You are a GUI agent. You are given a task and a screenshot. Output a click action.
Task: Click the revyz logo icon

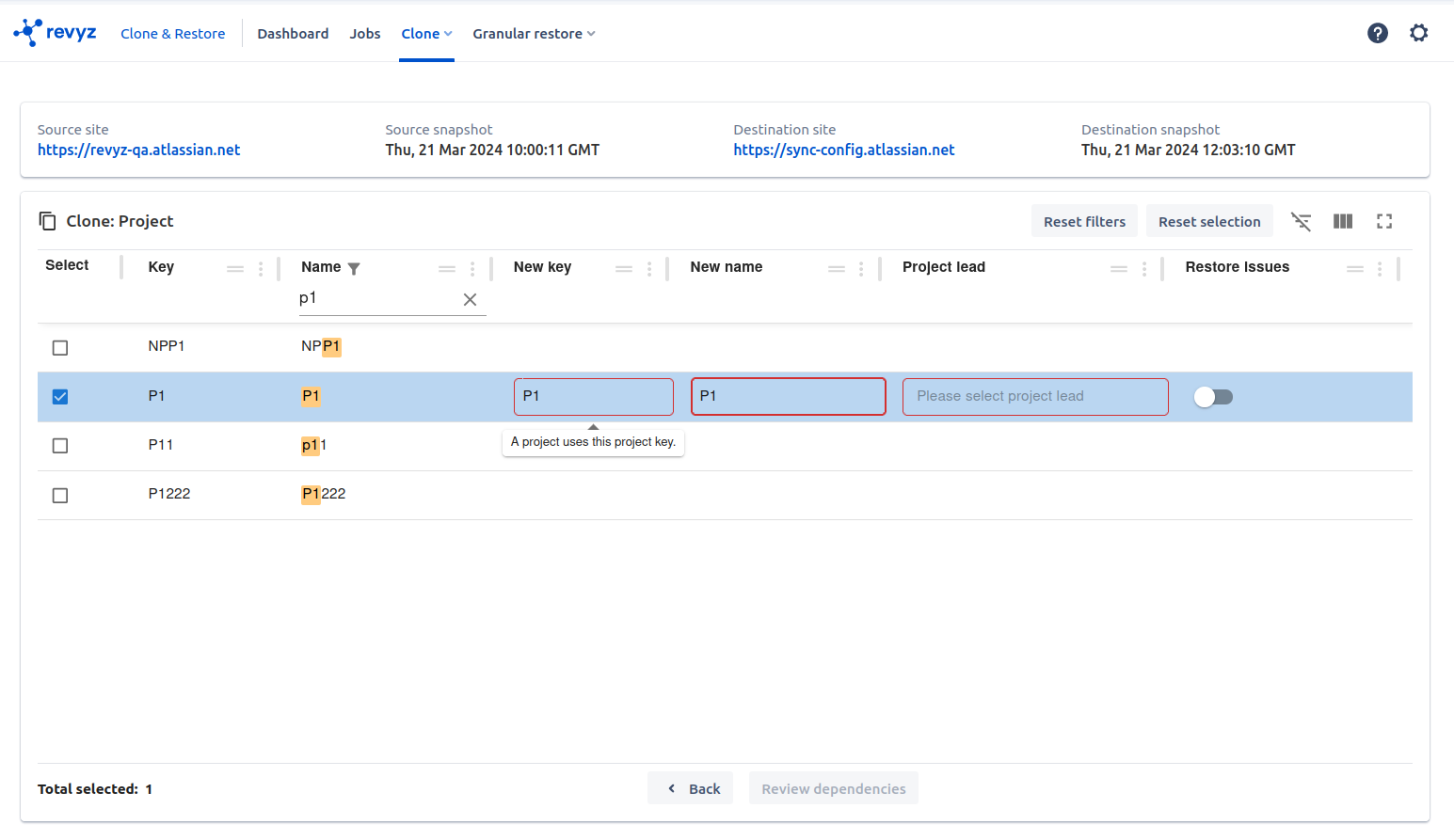(28, 33)
